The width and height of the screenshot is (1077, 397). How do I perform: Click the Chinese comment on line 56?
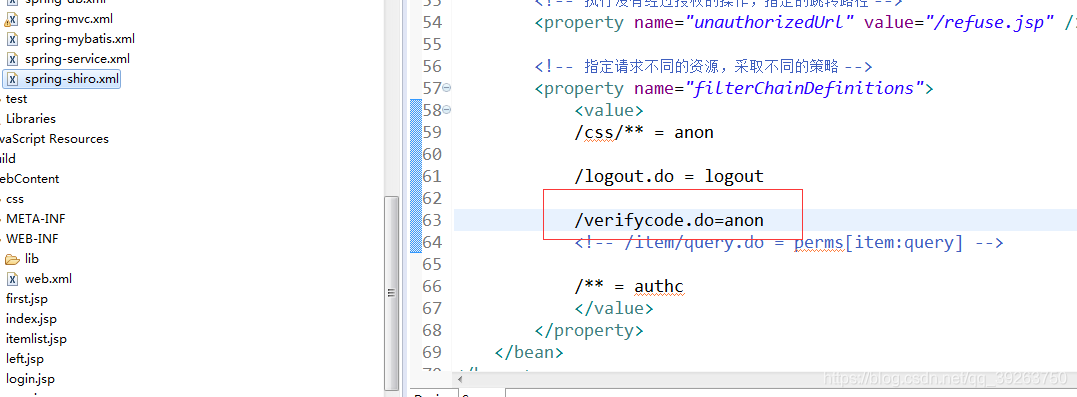coord(703,66)
